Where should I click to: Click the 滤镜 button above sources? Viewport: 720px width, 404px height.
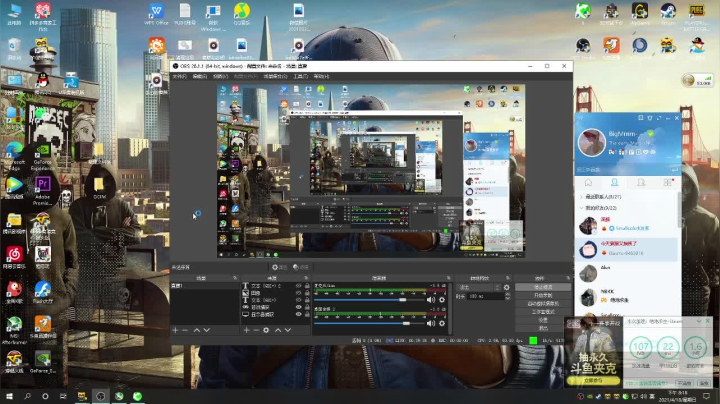[301, 267]
